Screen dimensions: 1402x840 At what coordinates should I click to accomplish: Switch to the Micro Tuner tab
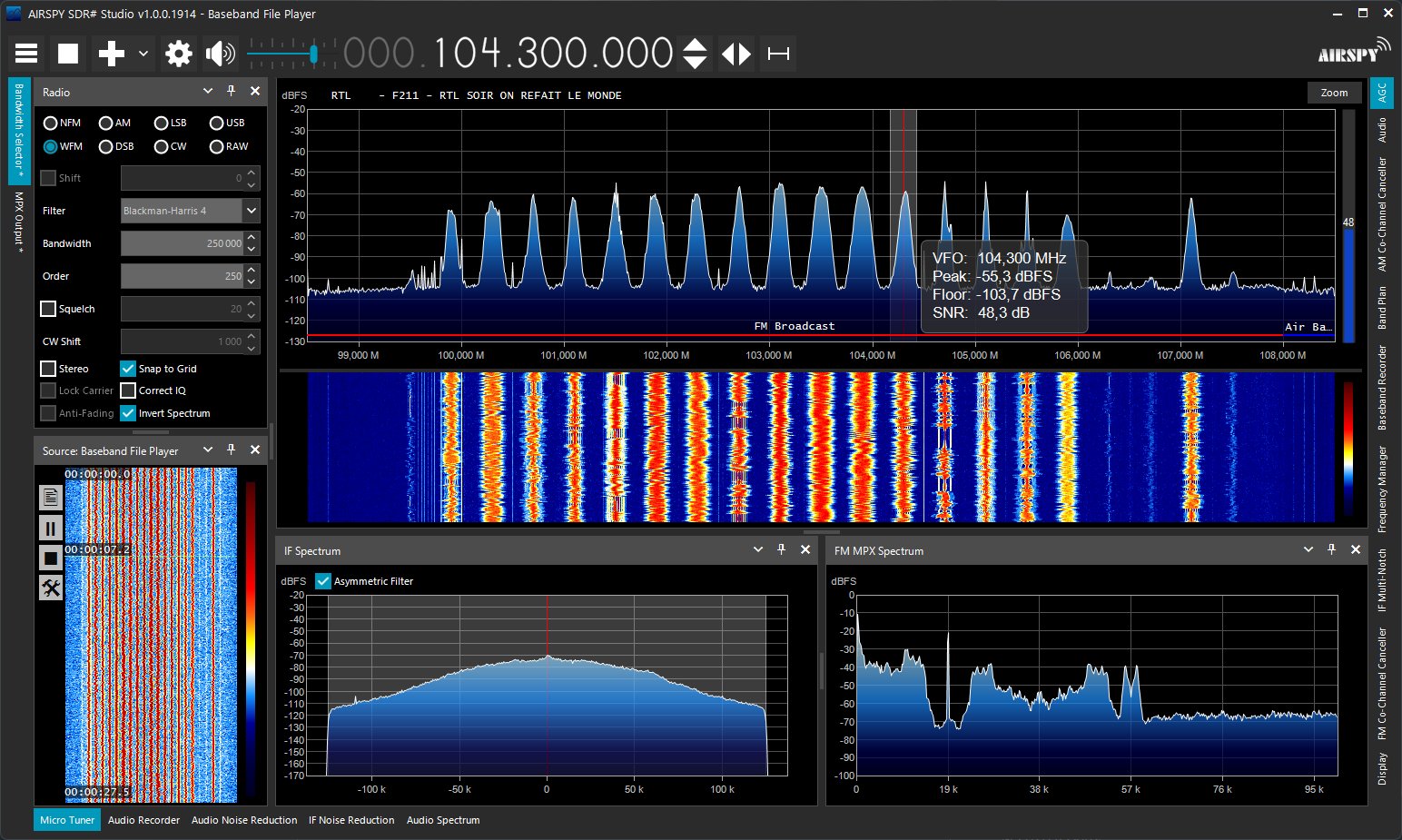(67, 820)
